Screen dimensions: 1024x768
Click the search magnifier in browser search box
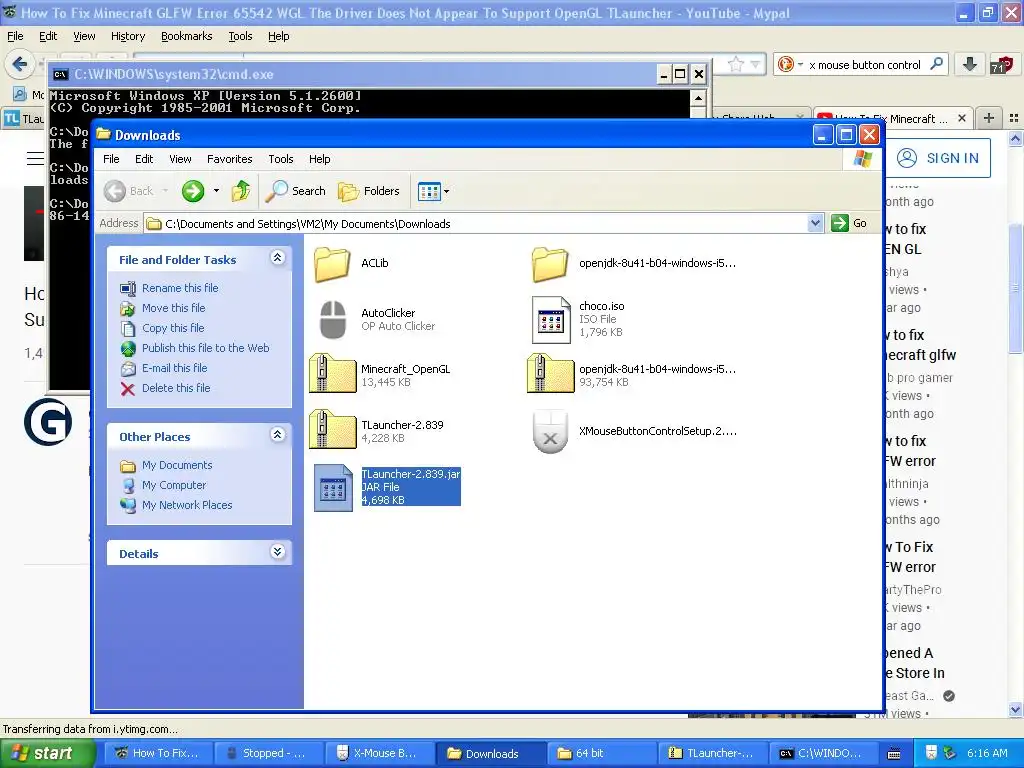tap(937, 64)
